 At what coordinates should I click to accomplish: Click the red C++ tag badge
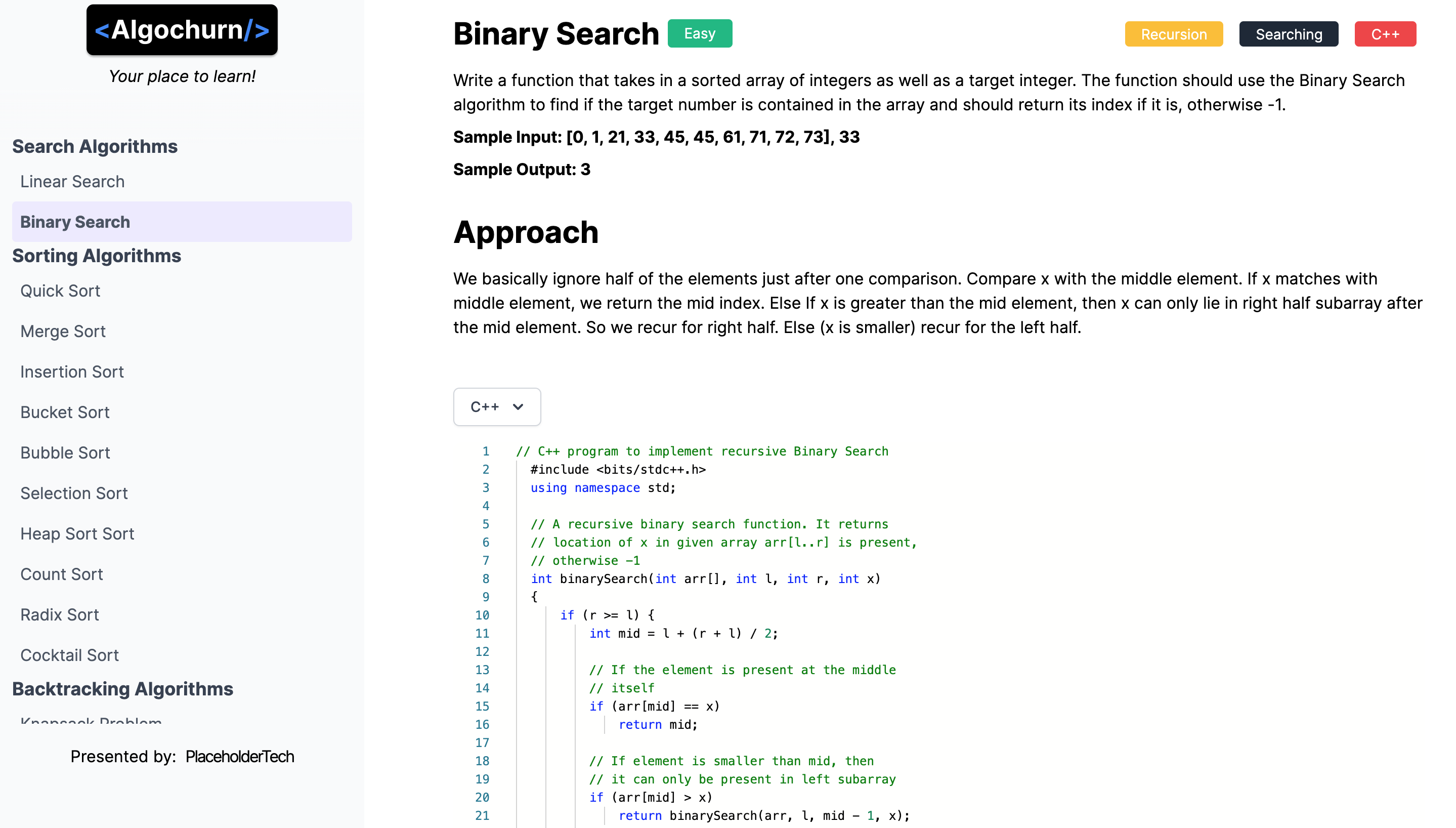click(1385, 34)
